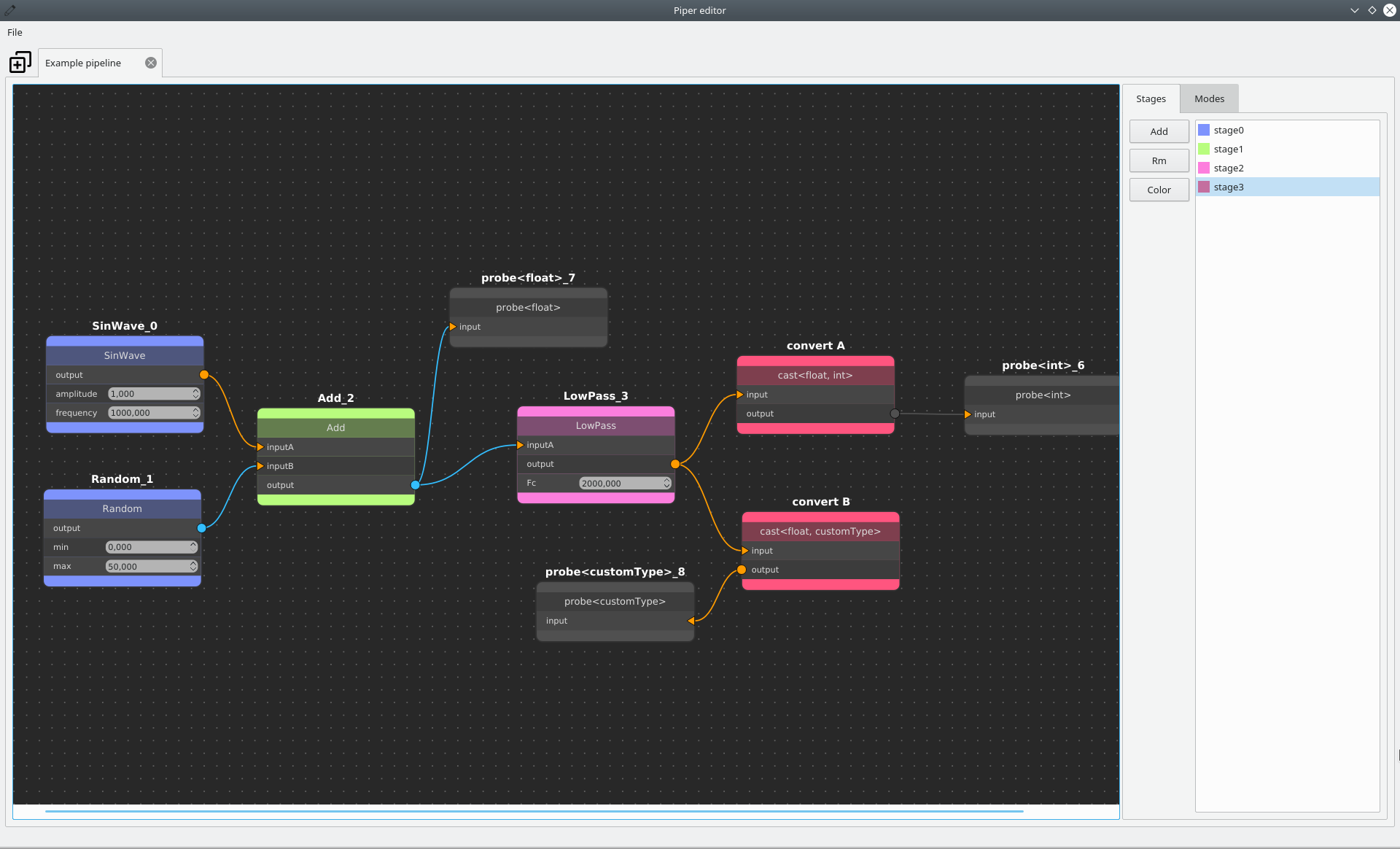Screen dimensions: 1400x849
Task: Click convert B orange output port
Action: [x=742, y=570]
